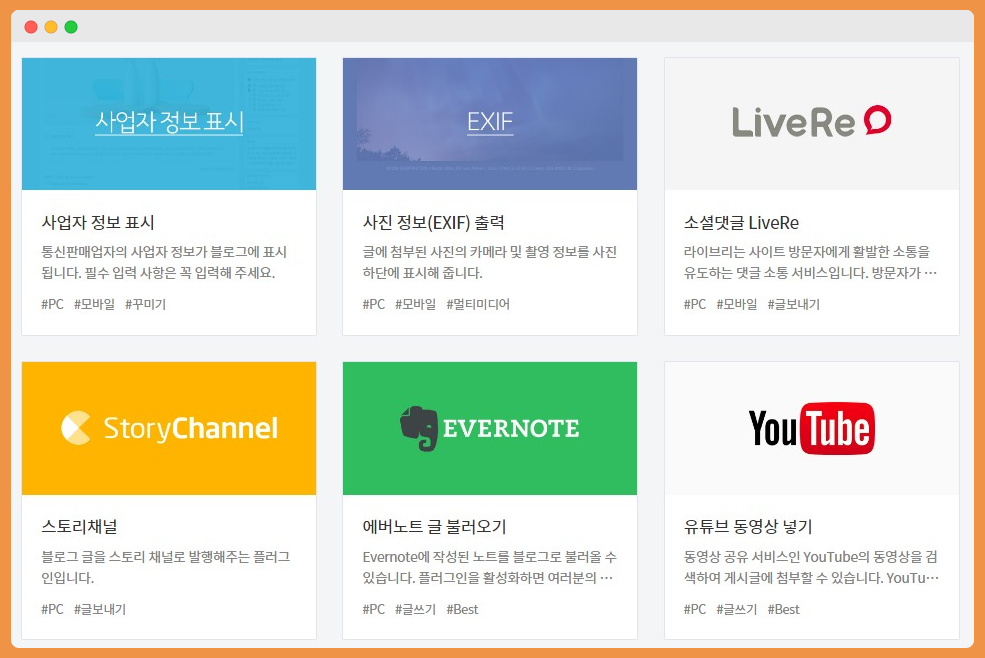
Task: Open the EXIF banner thumbnail
Action: coord(490,124)
